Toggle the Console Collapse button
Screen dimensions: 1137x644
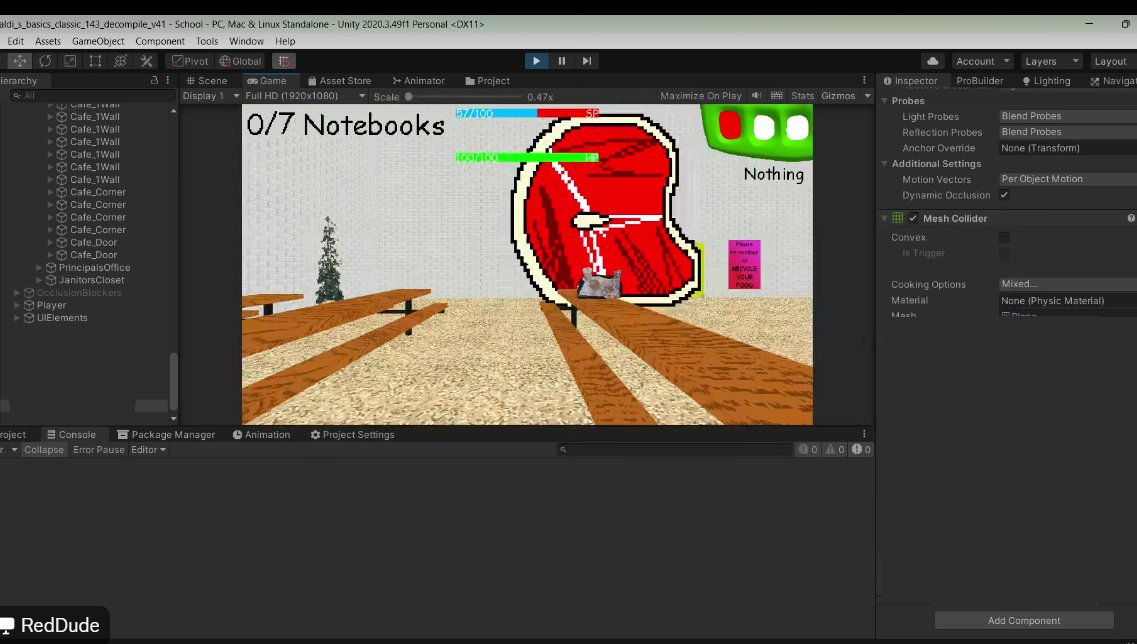click(x=44, y=450)
